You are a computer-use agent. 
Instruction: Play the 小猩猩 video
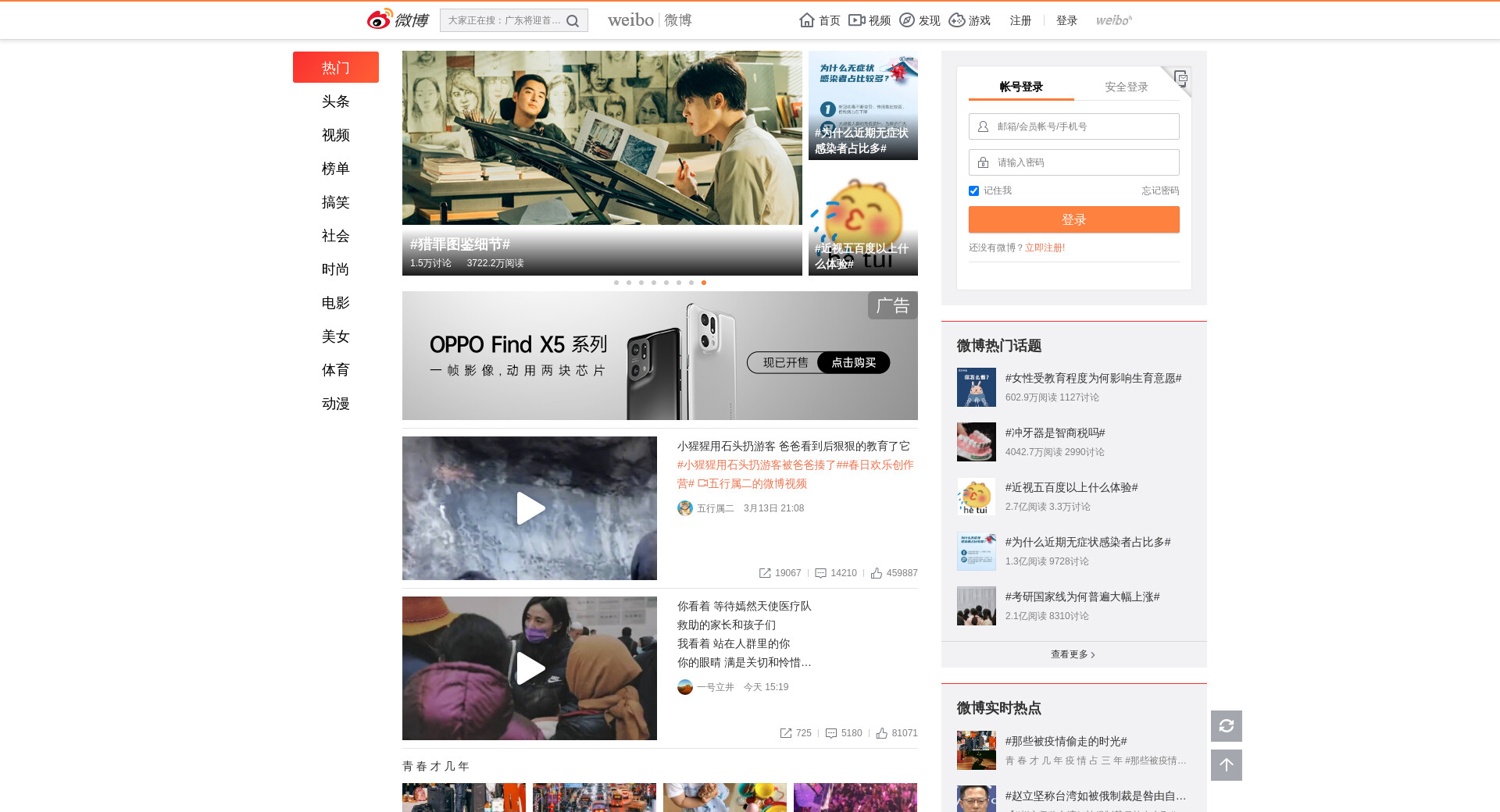530,508
